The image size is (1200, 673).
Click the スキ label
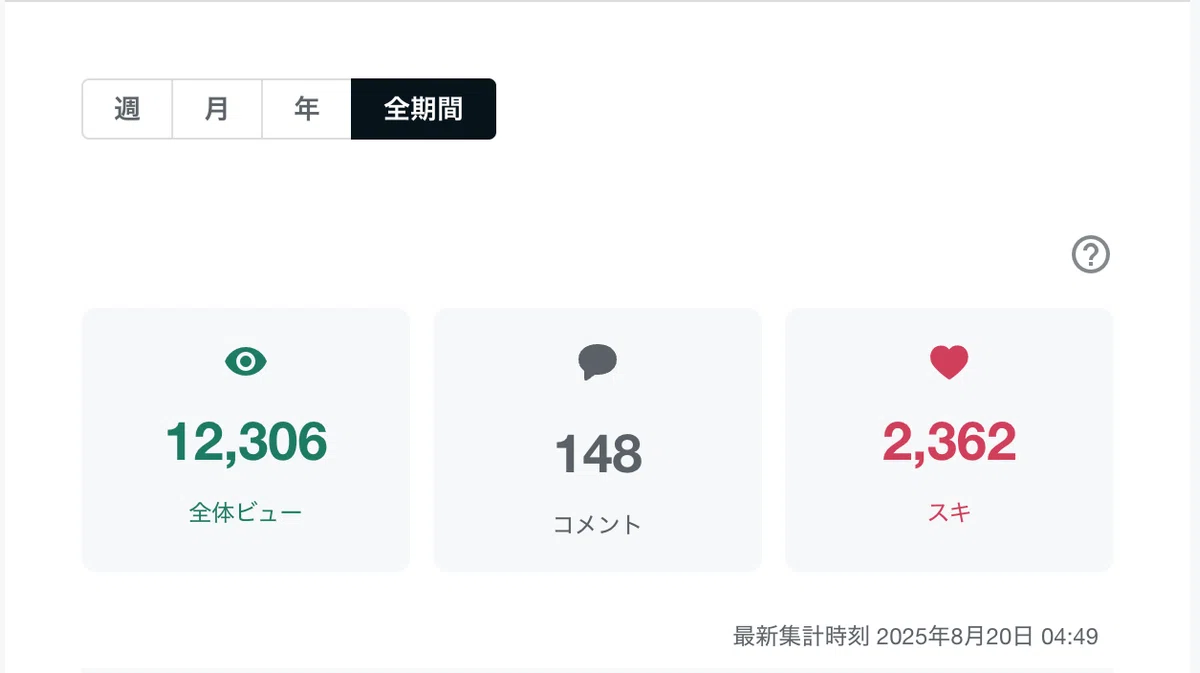[x=949, y=513]
